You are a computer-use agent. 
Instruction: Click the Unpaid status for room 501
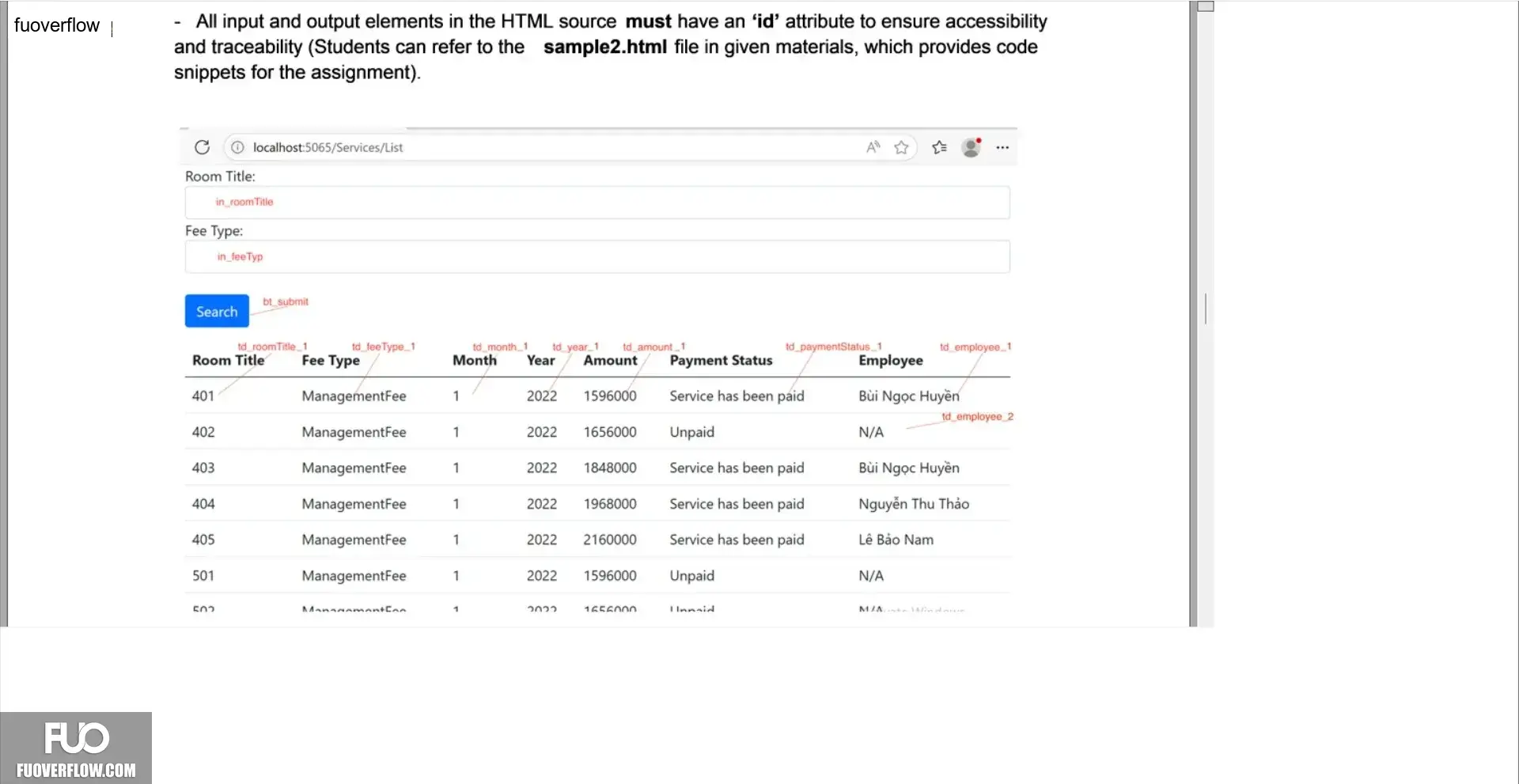click(x=691, y=576)
